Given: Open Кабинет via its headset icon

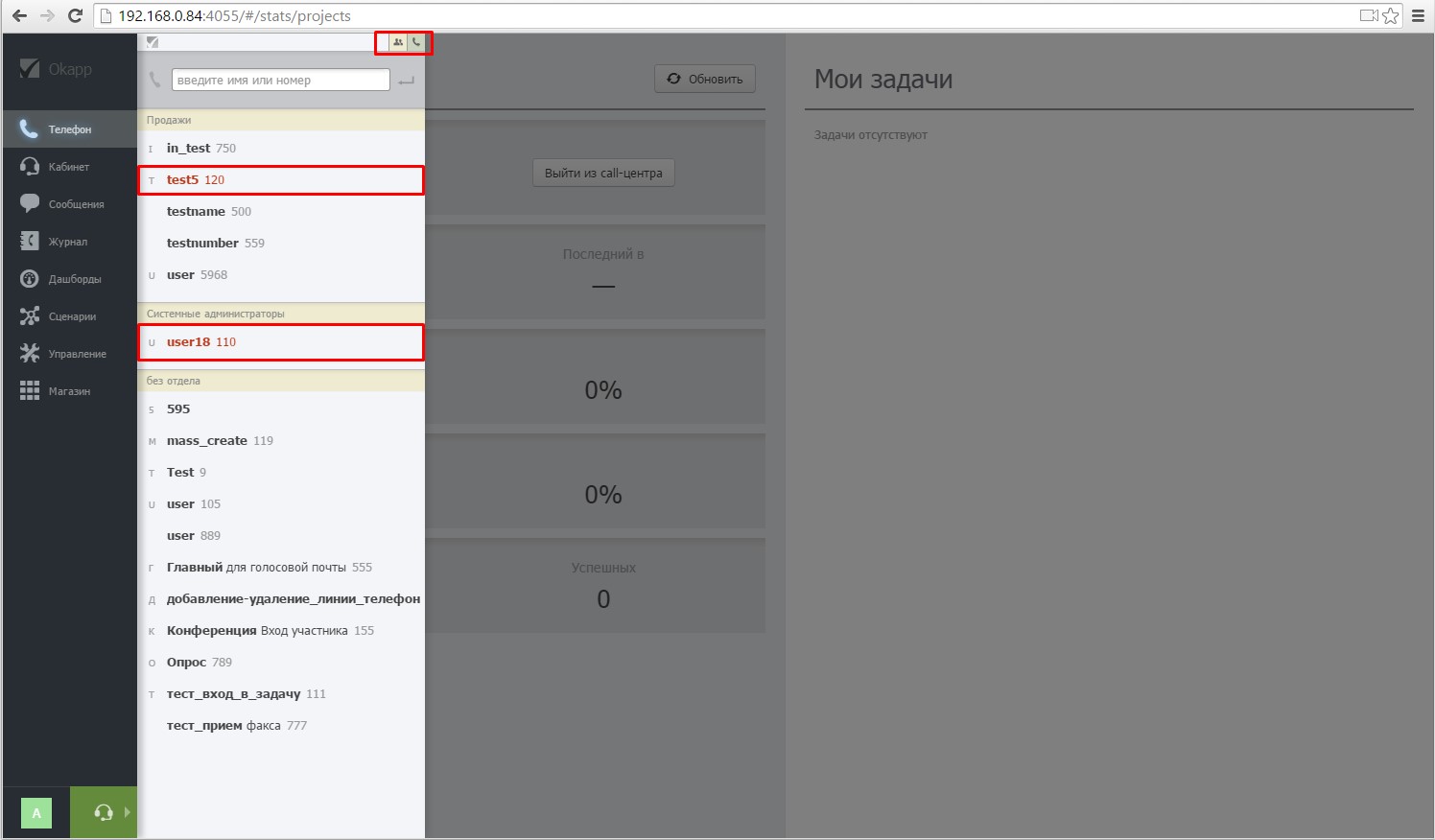Looking at the screenshot, I should tap(29, 167).
